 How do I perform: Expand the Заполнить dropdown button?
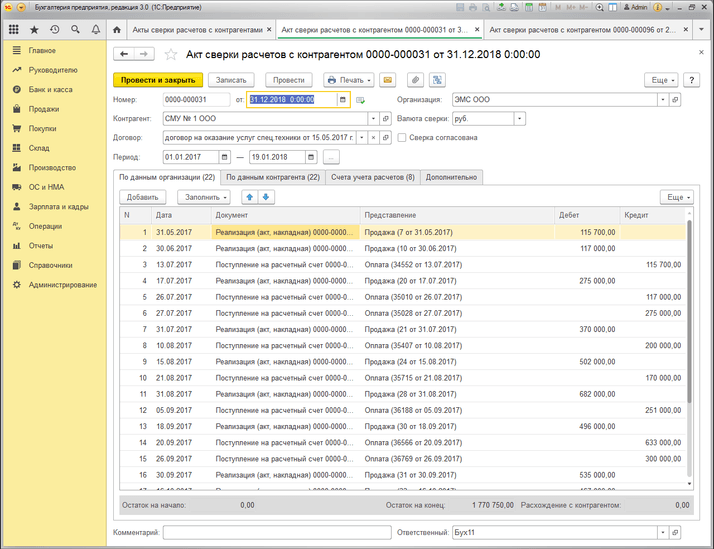pyautogui.click(x=207, y=197)
